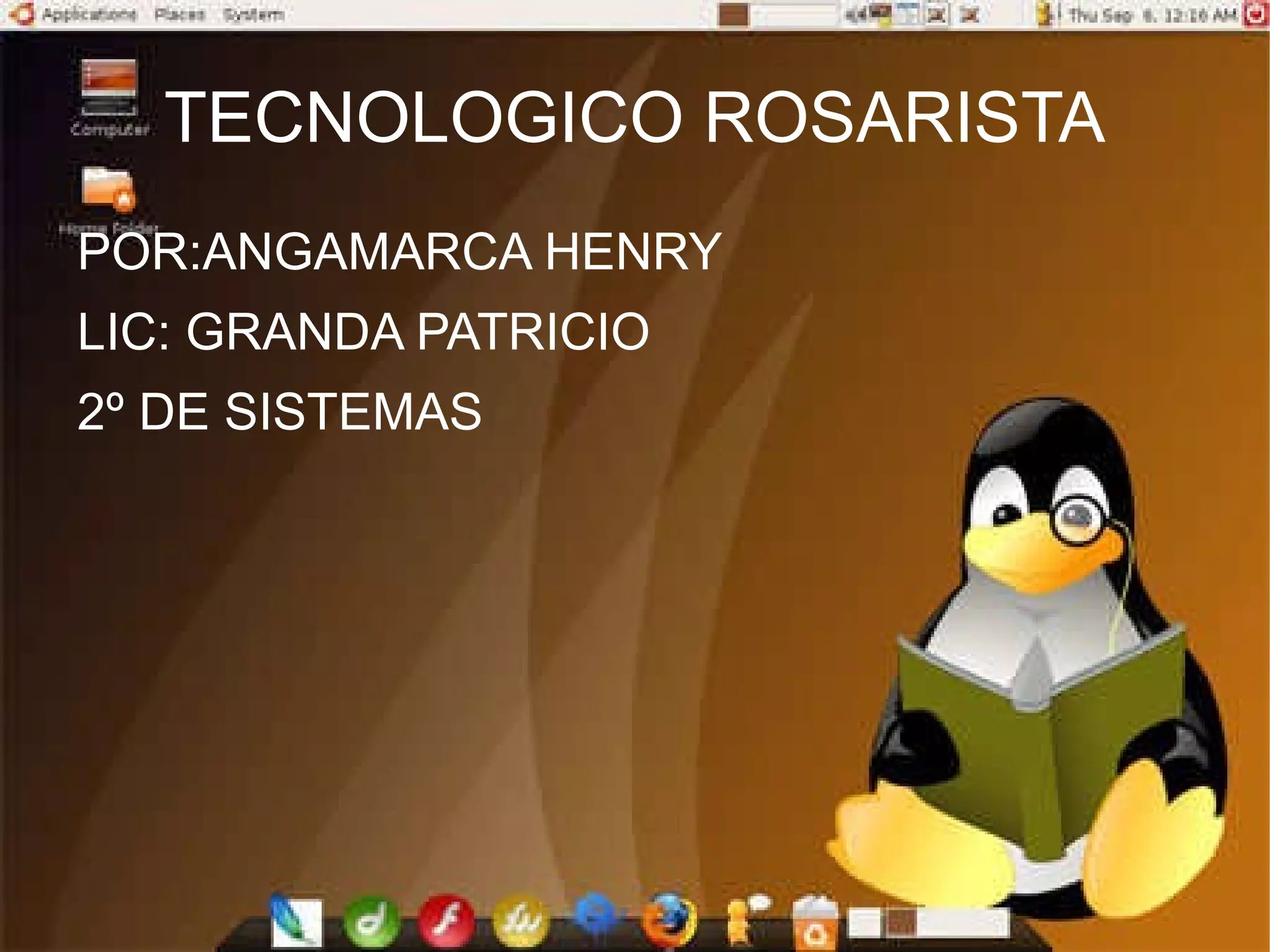
Task: Click the red power button top-right
Action: tap(1256, 15)
